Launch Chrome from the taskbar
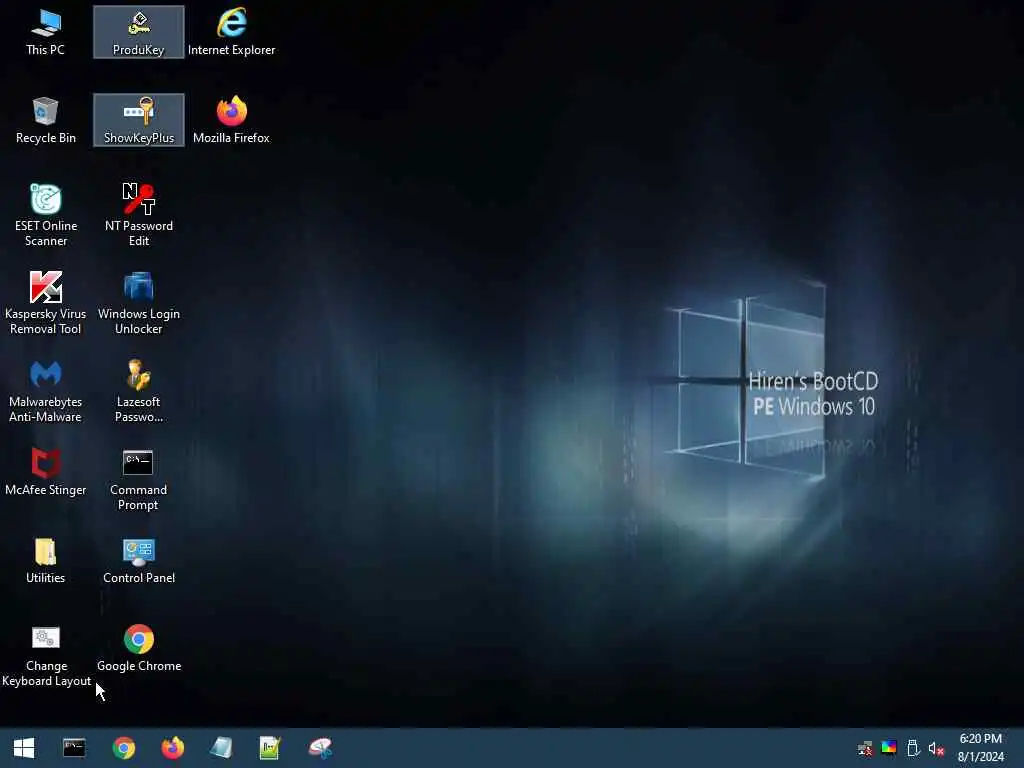 tap(123, 748)
